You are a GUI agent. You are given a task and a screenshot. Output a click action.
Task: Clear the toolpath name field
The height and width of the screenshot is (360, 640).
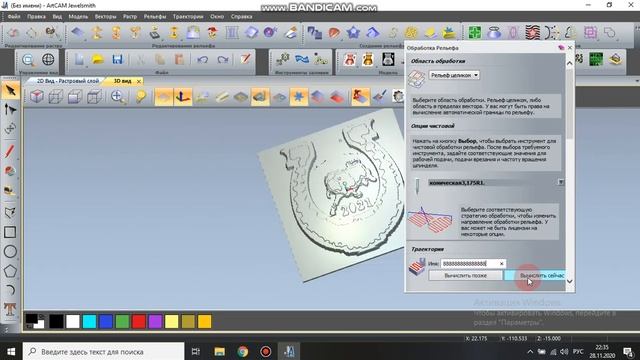(502, 264)
